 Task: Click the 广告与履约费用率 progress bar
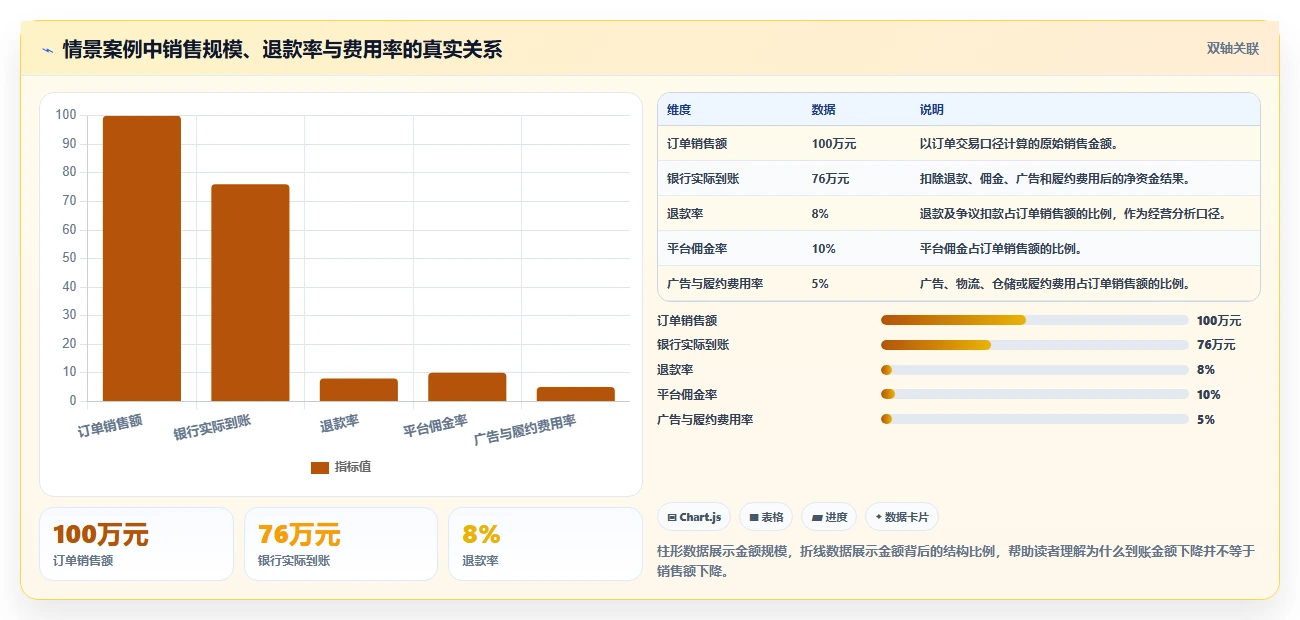pyautogui.click(x=1034, y=420)
